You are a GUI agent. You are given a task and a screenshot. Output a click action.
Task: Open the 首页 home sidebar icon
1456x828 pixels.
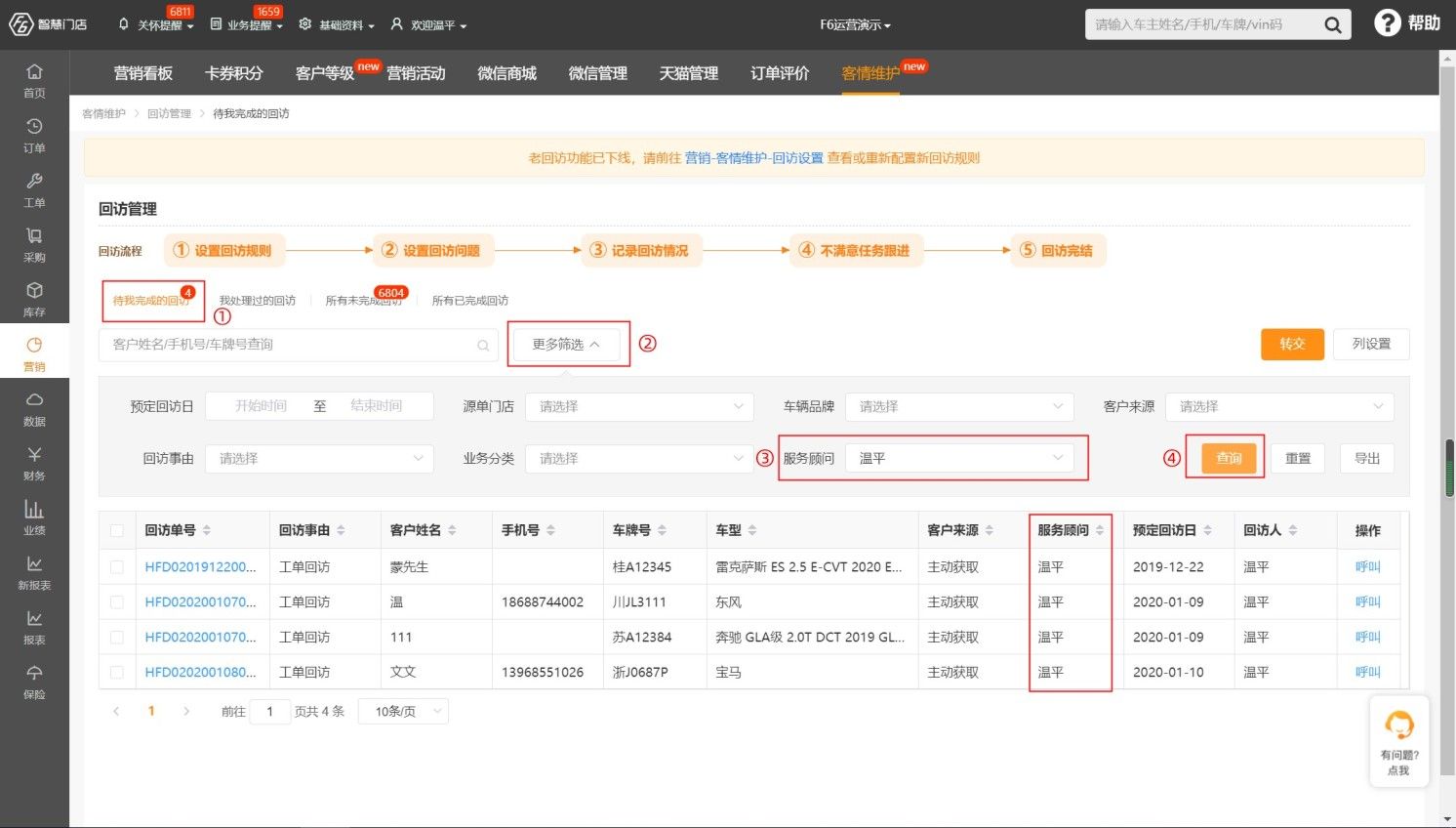coord(34,80)
